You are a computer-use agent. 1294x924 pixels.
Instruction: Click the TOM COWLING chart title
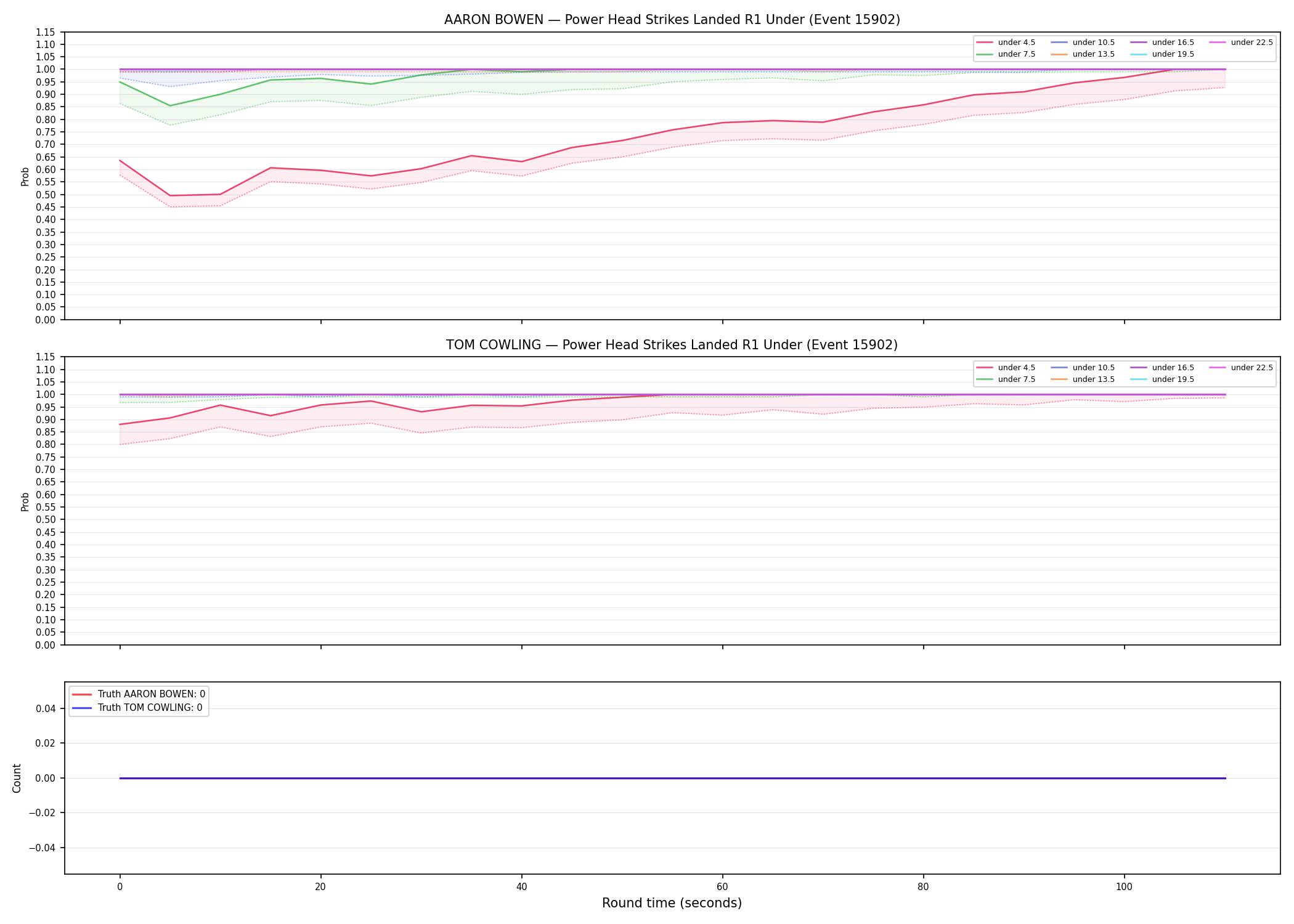point(672,345)
